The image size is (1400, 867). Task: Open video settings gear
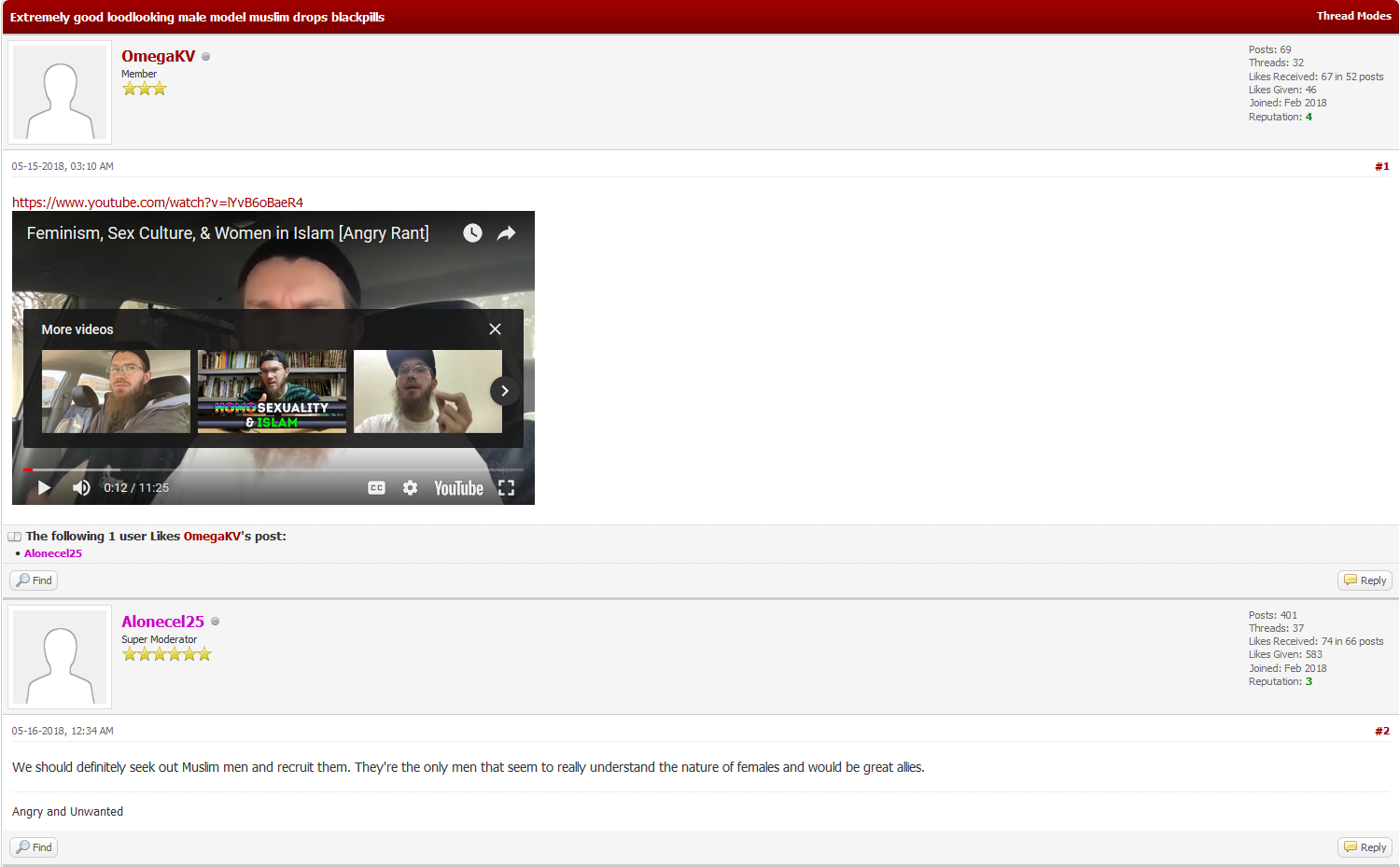coord(410,488)
